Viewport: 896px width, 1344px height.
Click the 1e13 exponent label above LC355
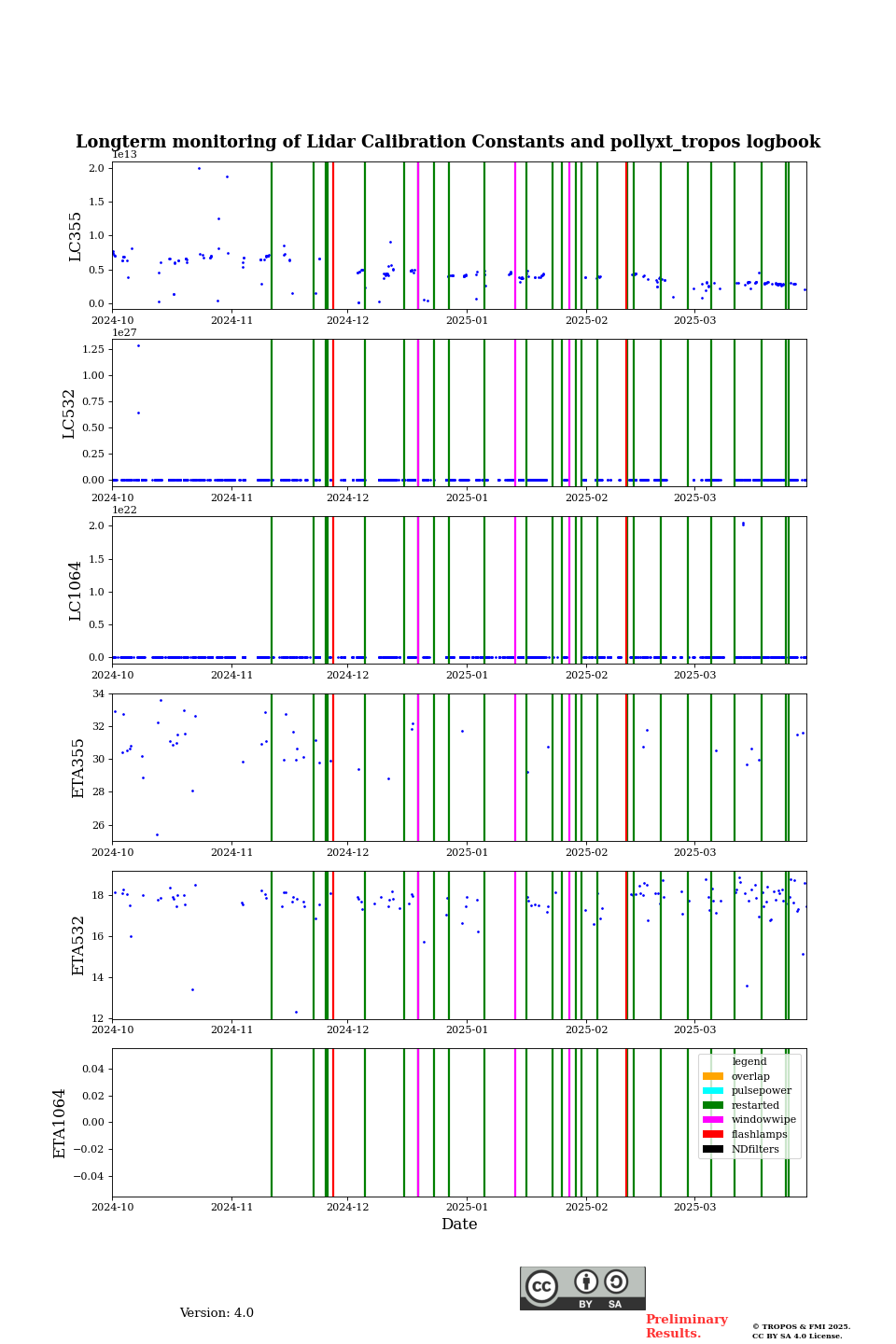pos(124,155)
